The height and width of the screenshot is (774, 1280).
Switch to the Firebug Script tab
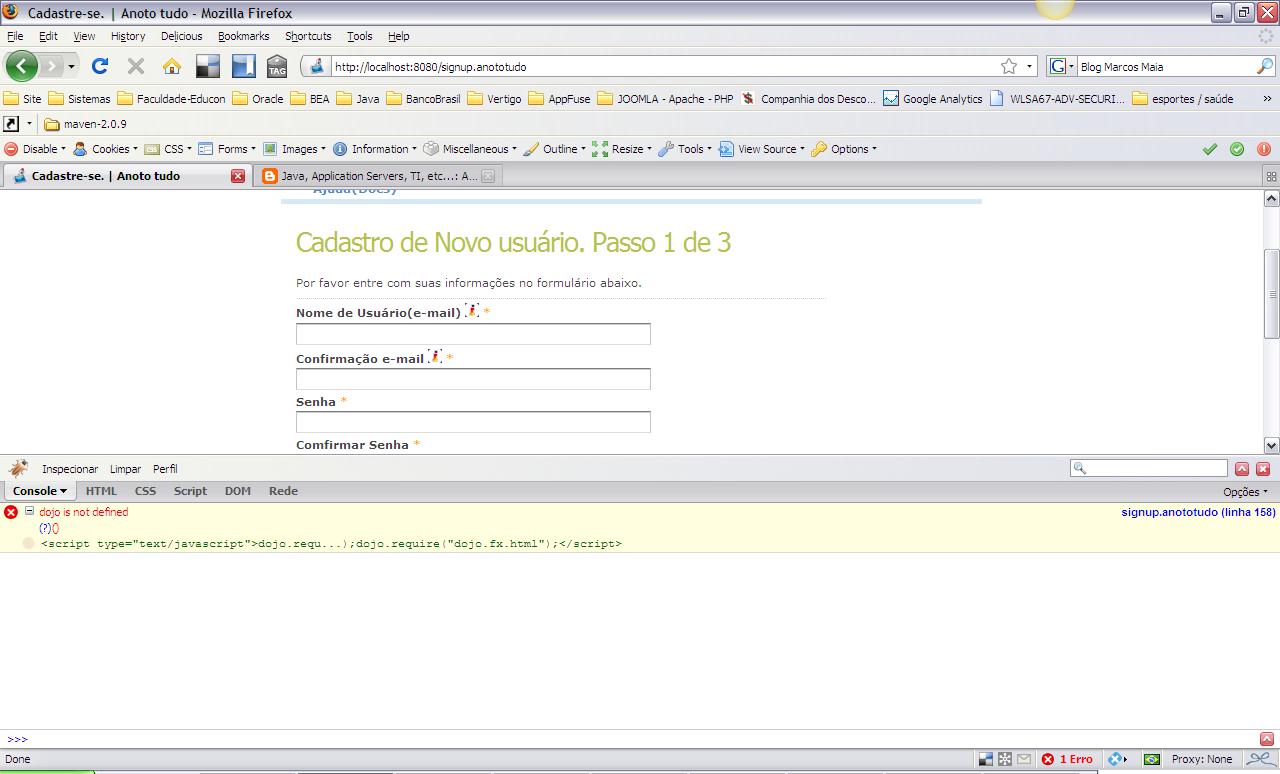190,491
